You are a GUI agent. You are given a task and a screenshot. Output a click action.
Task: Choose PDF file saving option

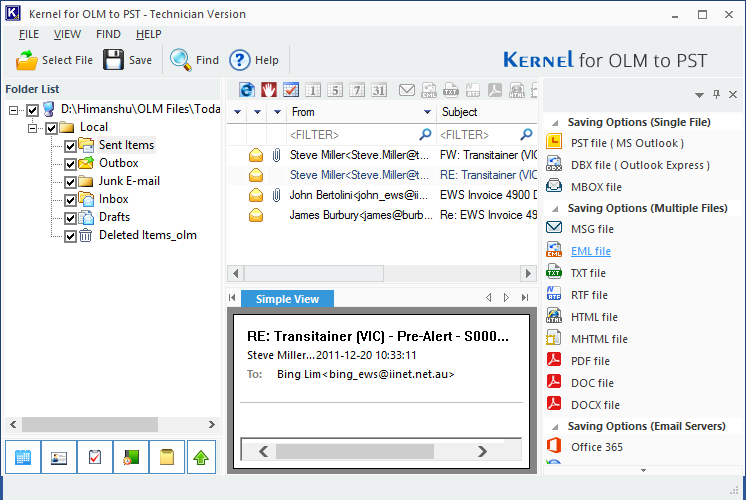(590, 361)
